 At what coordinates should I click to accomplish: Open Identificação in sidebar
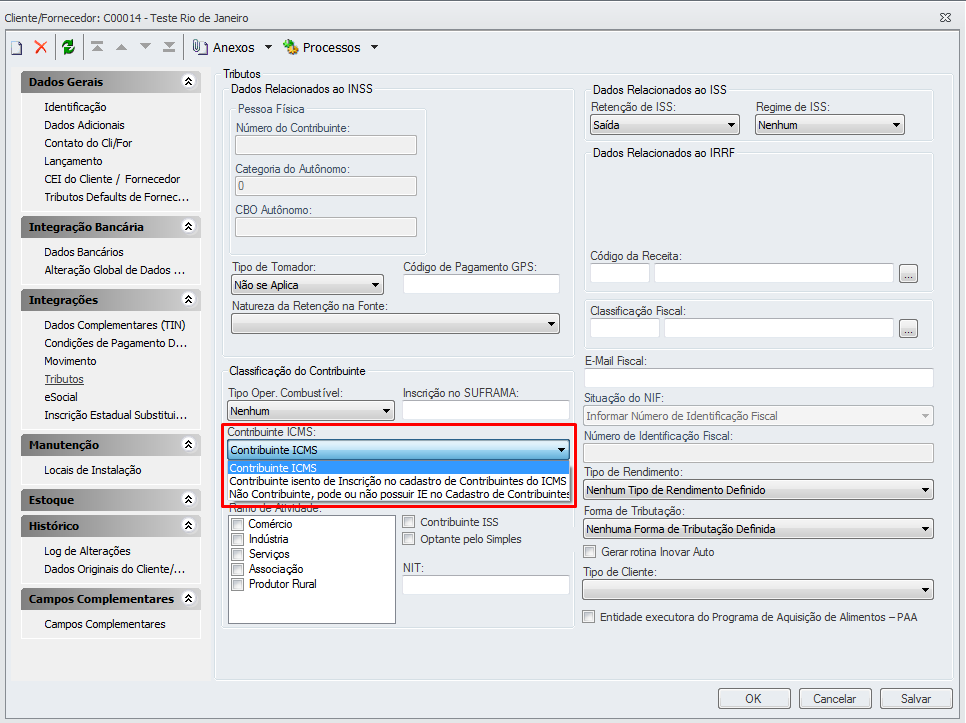click(75, 107)
